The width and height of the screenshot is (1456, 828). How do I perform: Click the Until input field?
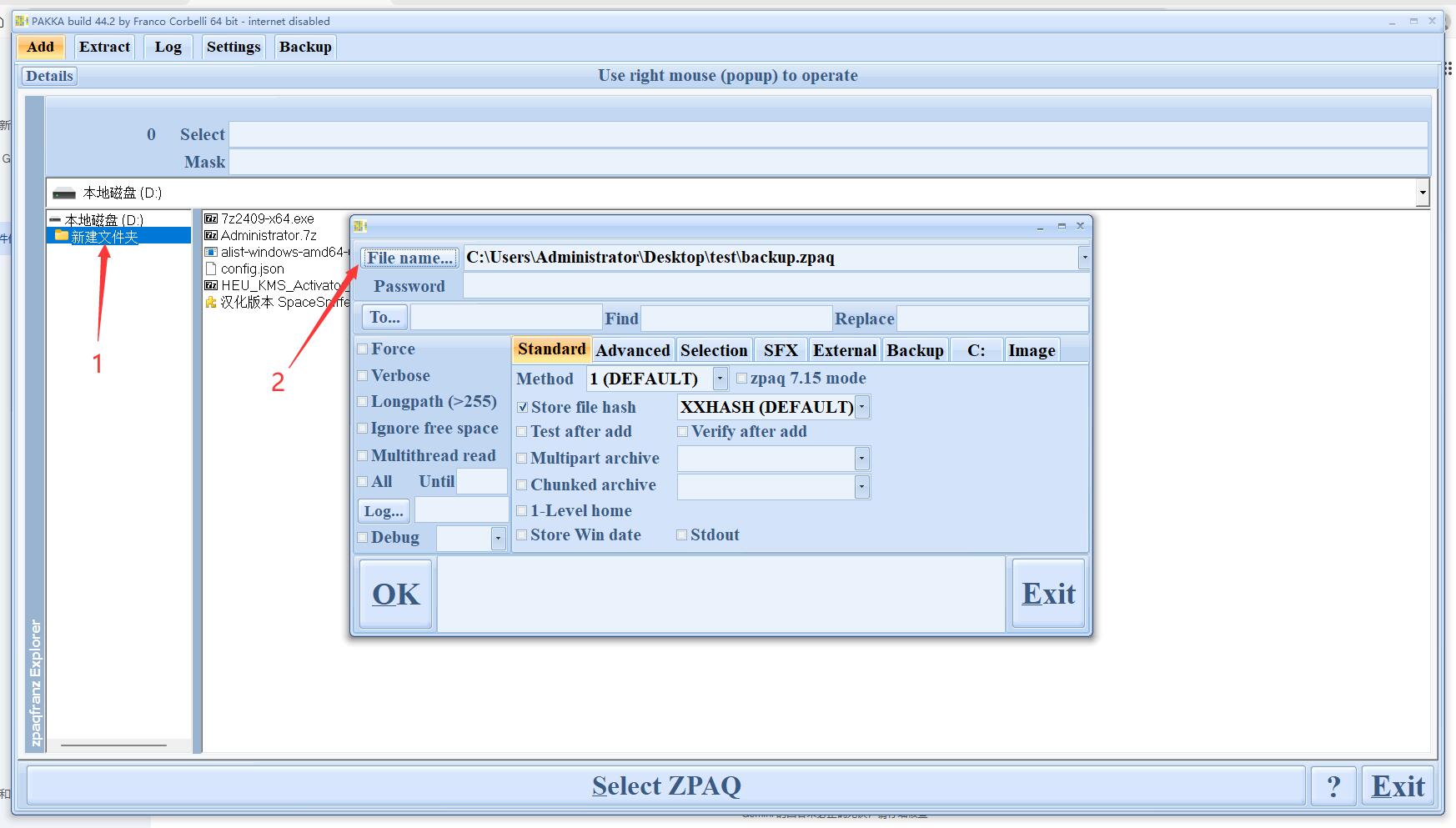(482, 481)
